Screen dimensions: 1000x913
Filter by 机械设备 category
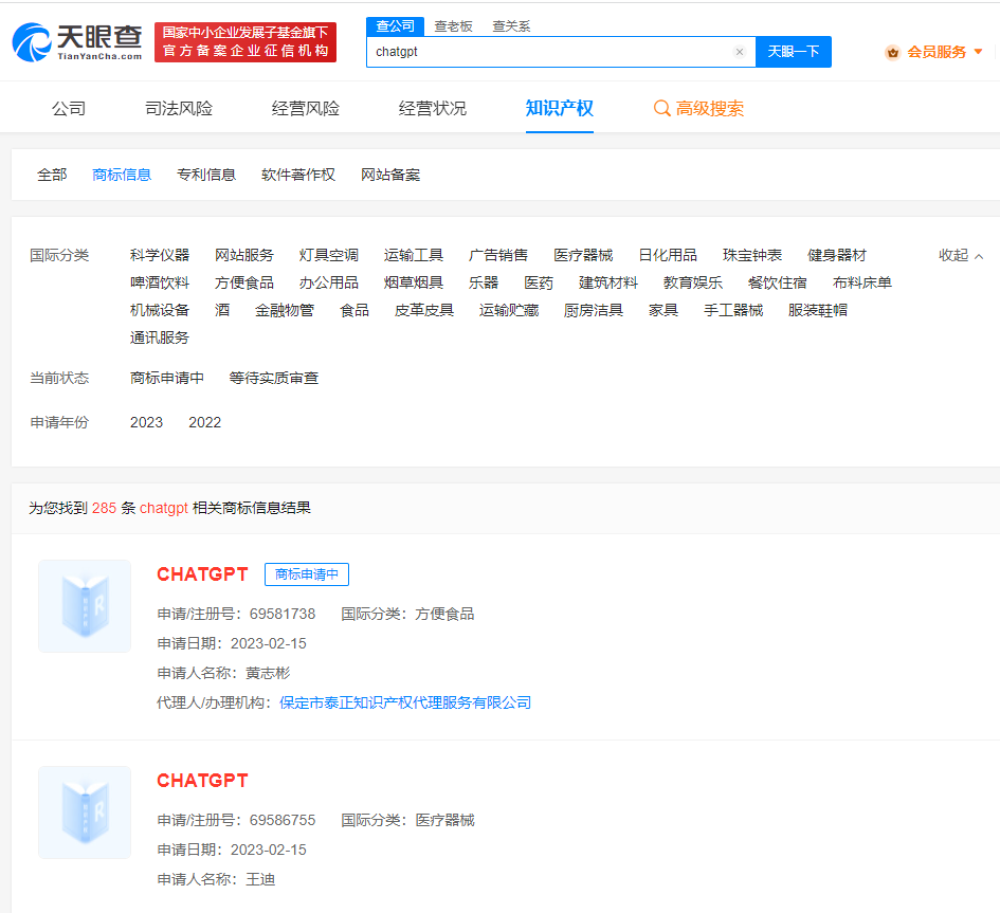coord(159,310)
